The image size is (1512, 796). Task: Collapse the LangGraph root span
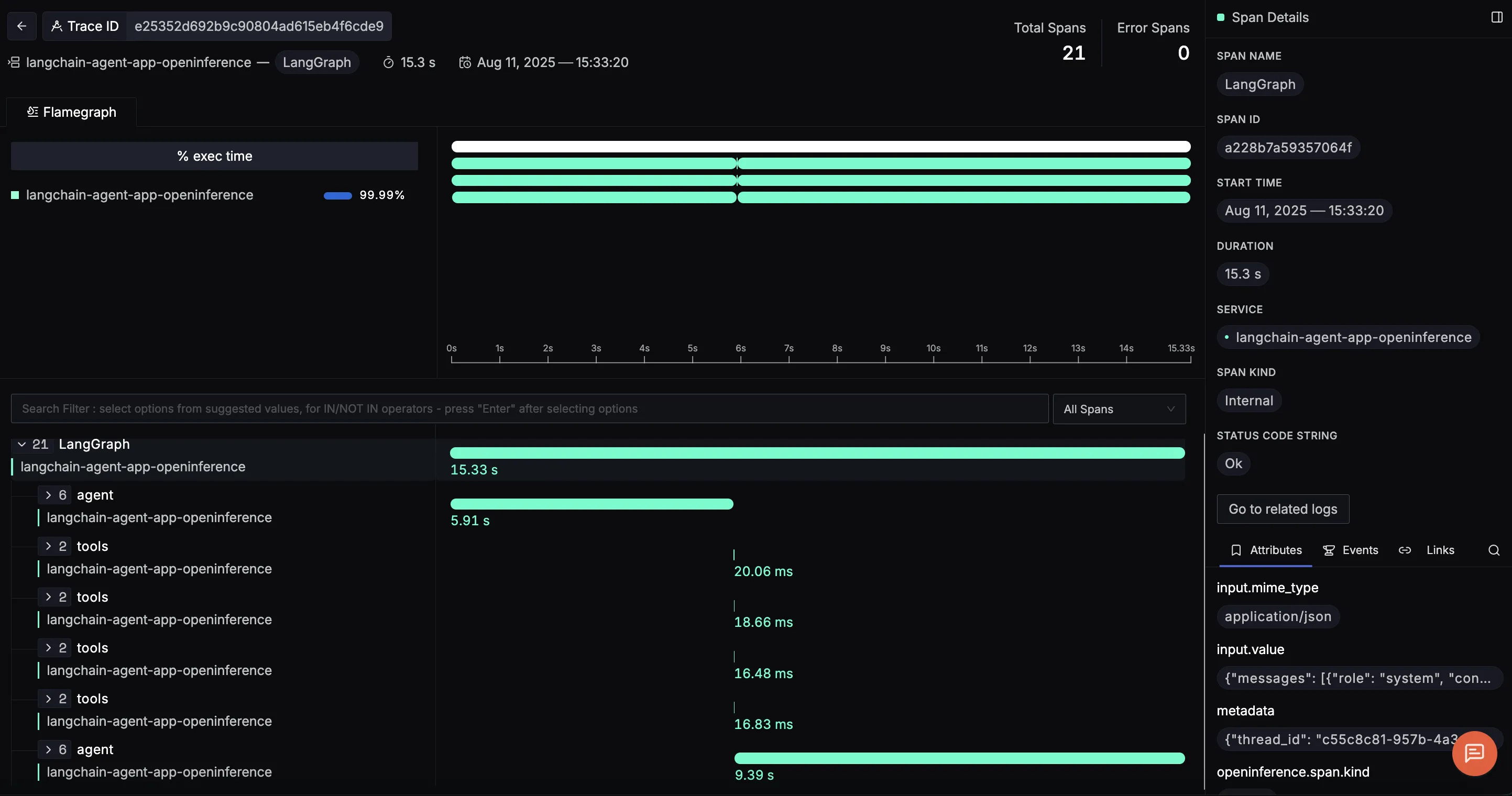21,444
